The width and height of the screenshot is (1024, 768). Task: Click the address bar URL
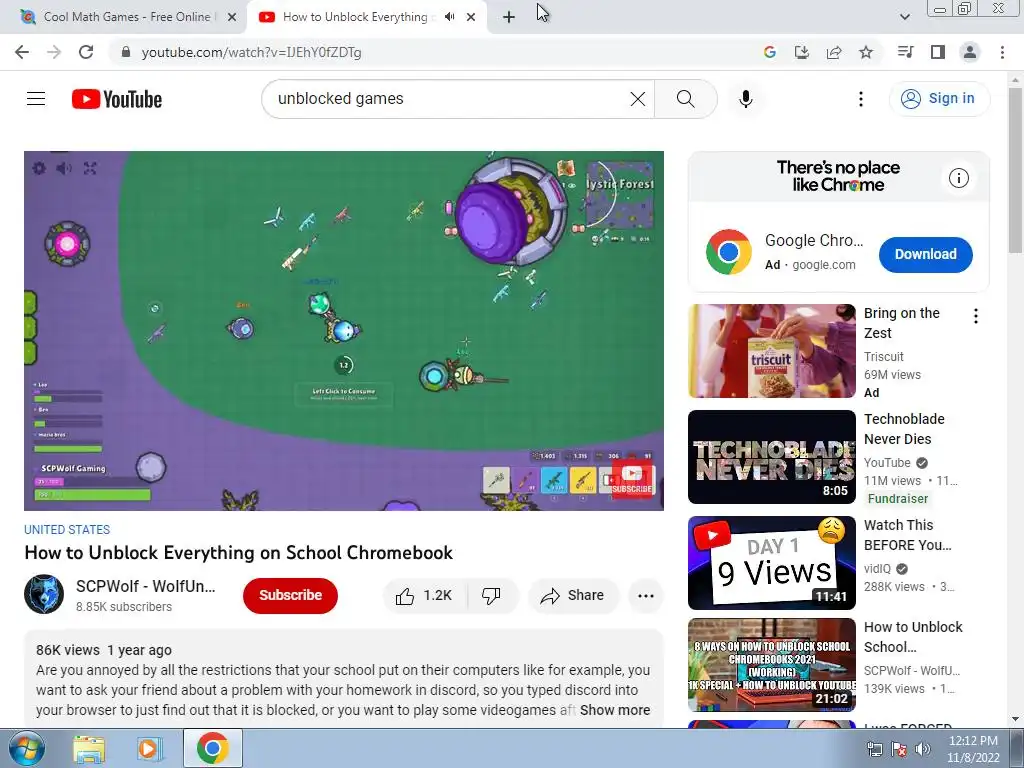pyautogui.click(x=251, y=52)
